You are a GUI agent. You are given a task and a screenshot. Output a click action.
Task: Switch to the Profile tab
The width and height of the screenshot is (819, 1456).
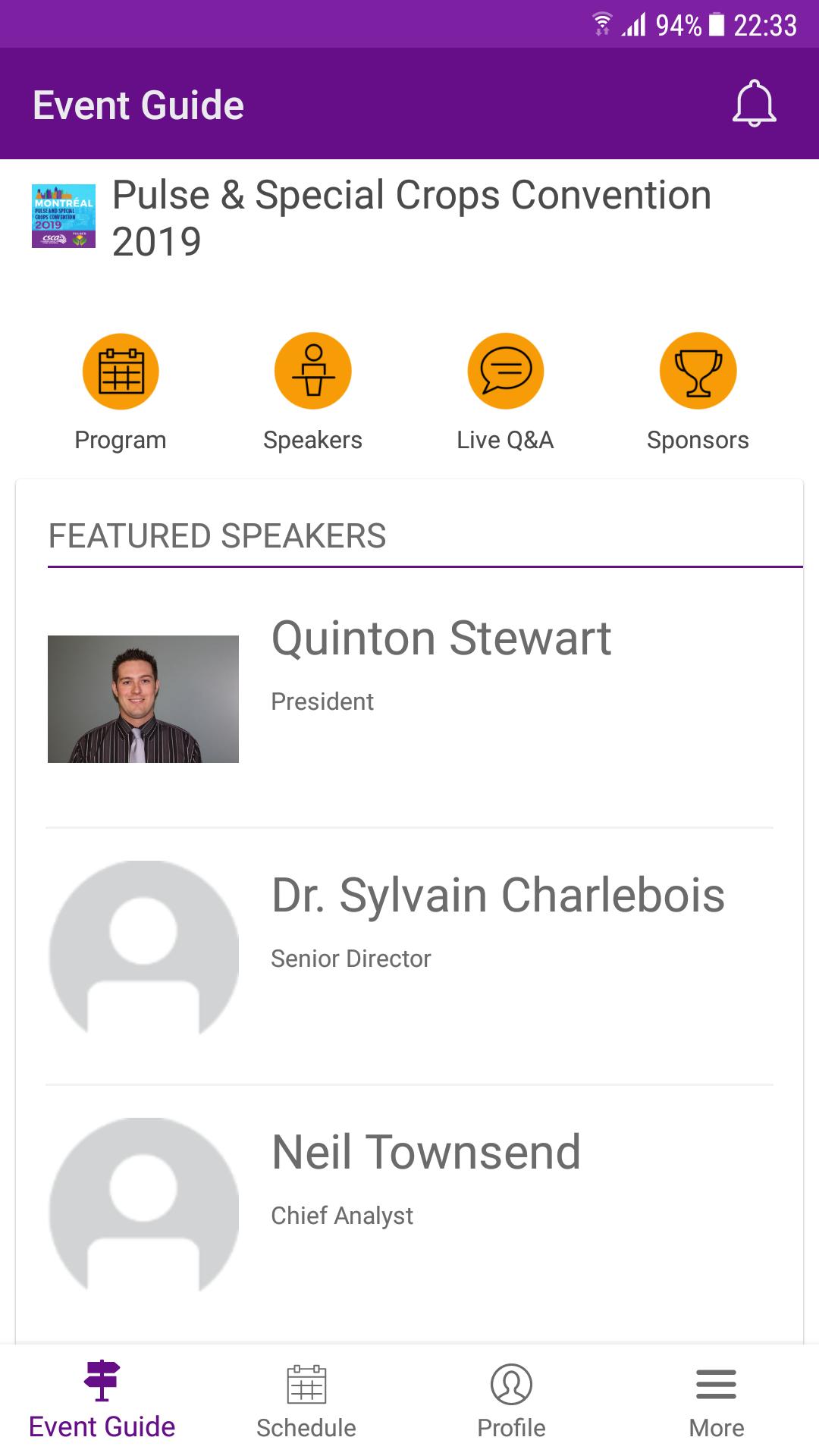click(x=511, y=1401)
